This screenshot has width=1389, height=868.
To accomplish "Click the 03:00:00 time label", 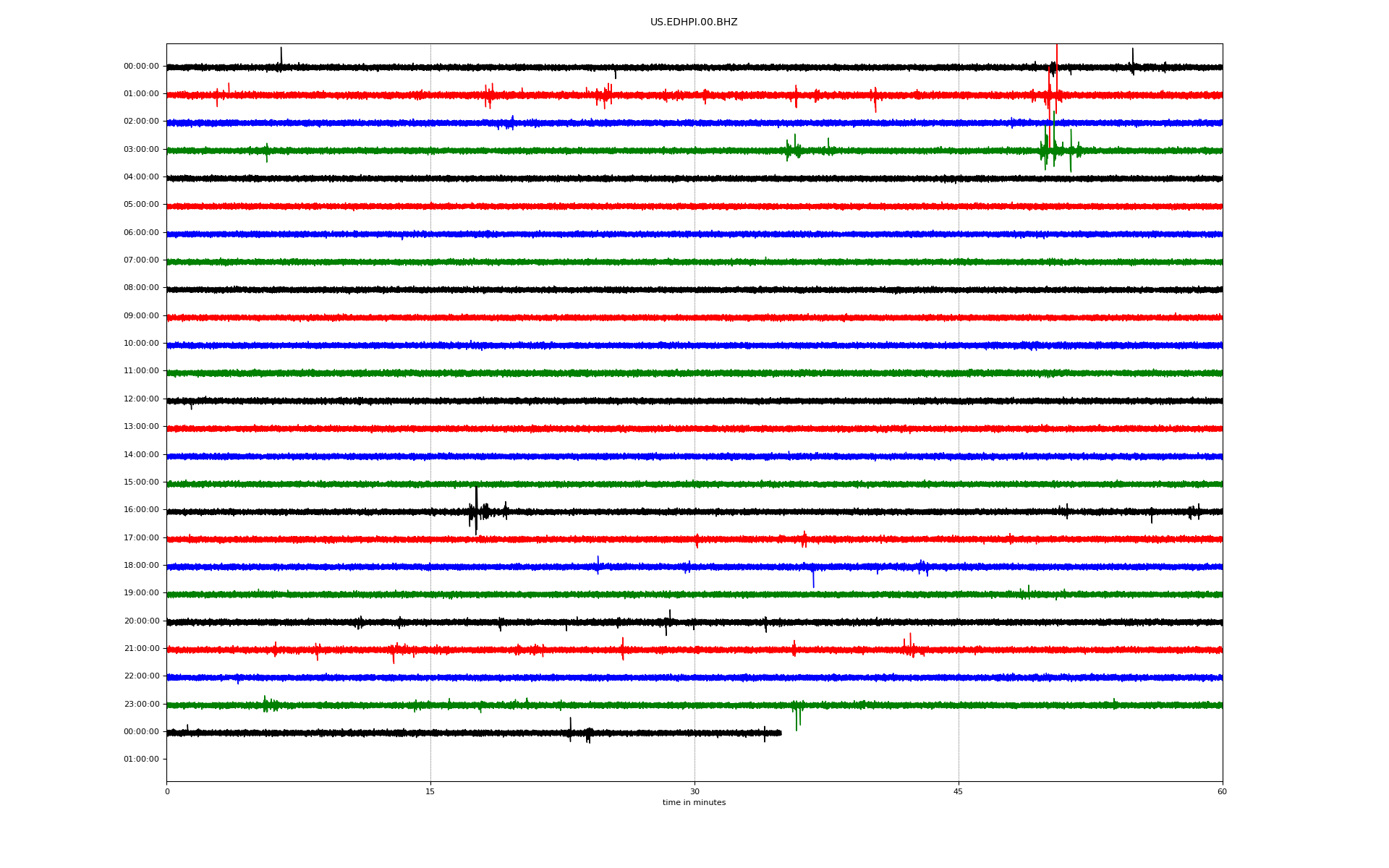I will [x=141, y=150].
